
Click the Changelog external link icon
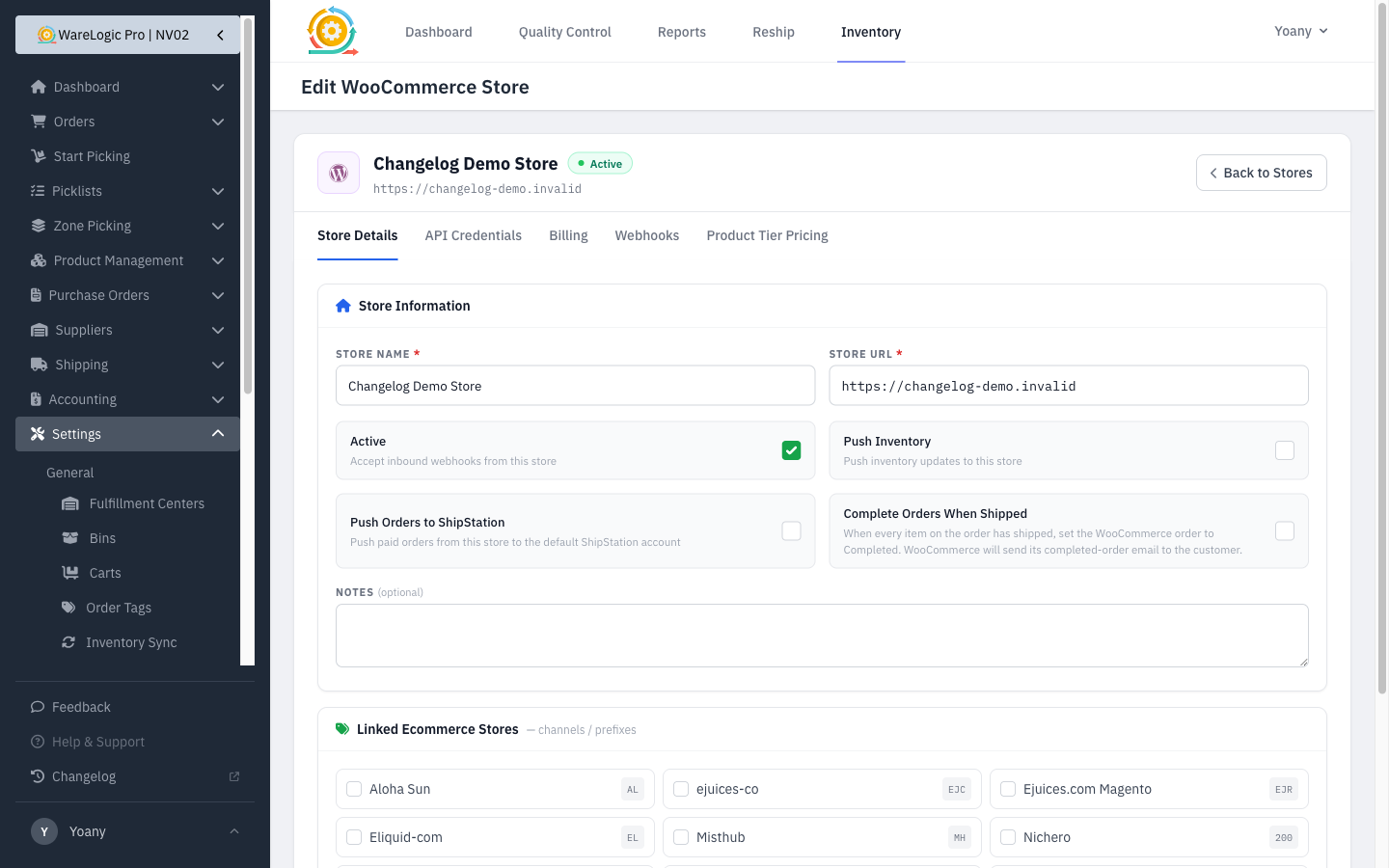[233, 776]
